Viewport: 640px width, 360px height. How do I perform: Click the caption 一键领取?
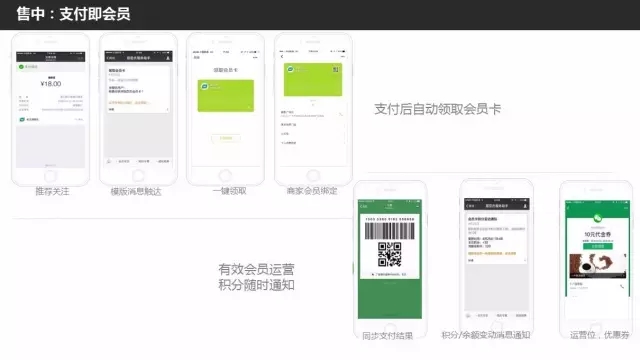click(x=229, y=191)
